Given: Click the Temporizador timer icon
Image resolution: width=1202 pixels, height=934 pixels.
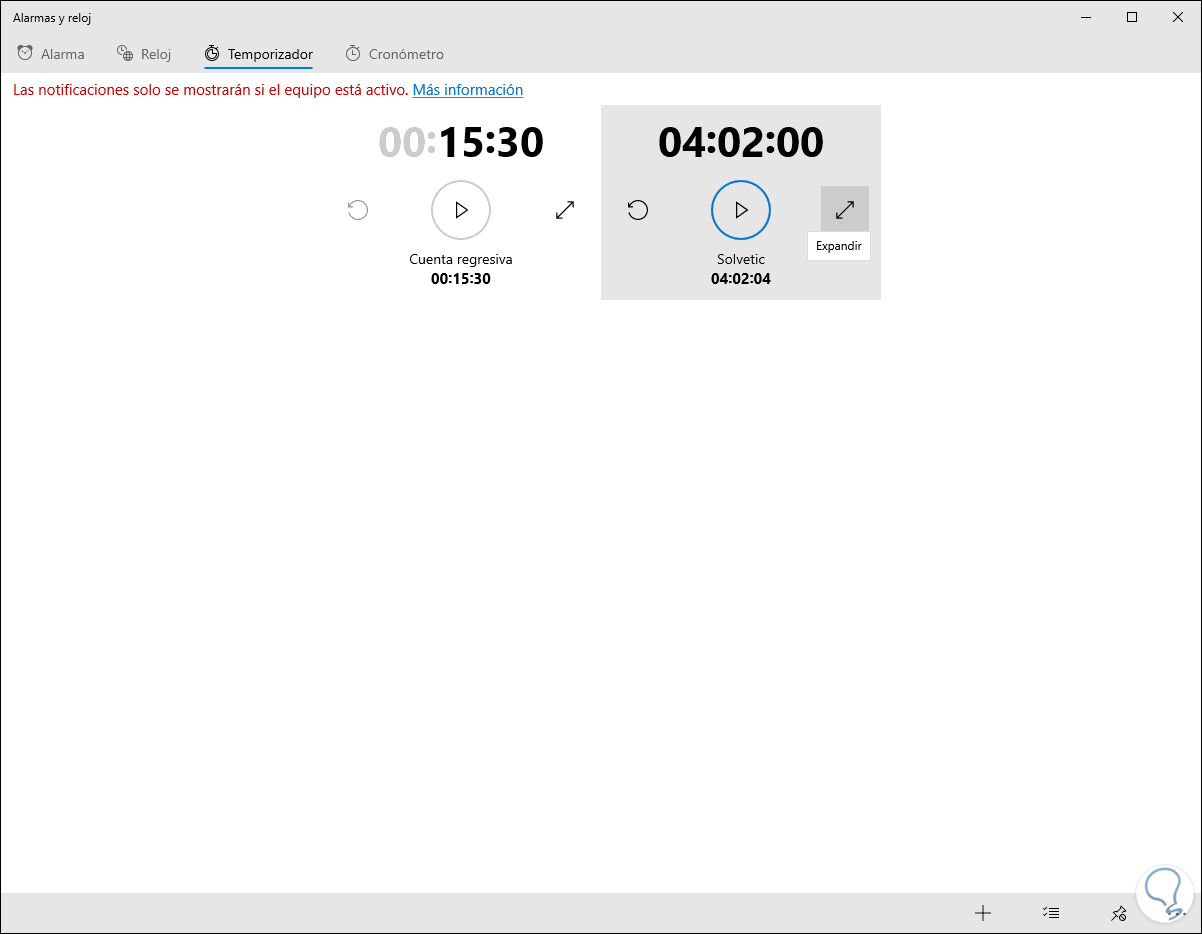Looking at the screenshot, I should (210, 53).
